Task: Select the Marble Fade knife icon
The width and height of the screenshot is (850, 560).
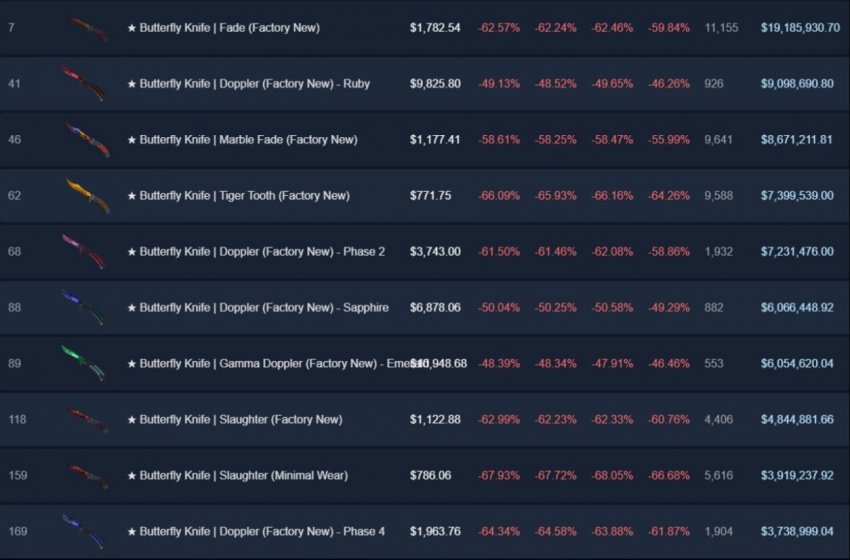Action: coord(88,140)
